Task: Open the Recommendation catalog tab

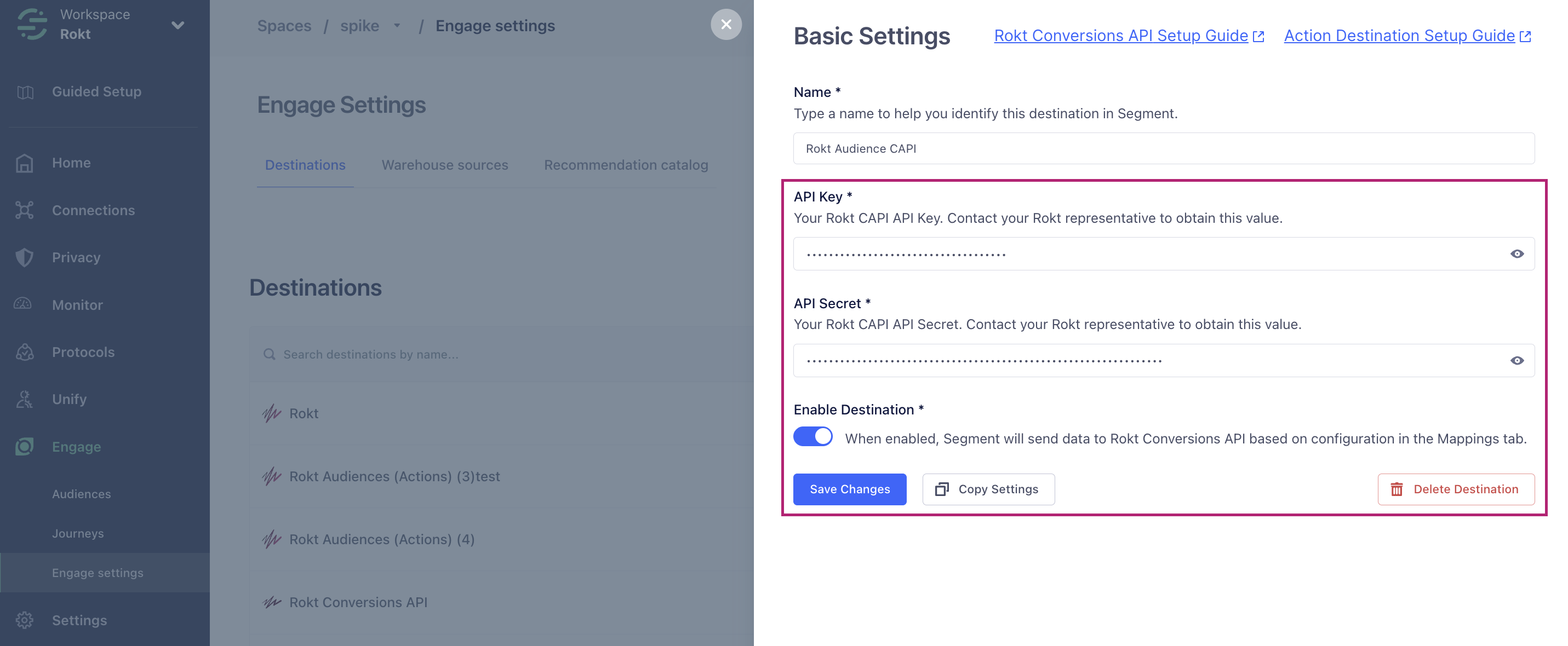Action: (625, 165)
